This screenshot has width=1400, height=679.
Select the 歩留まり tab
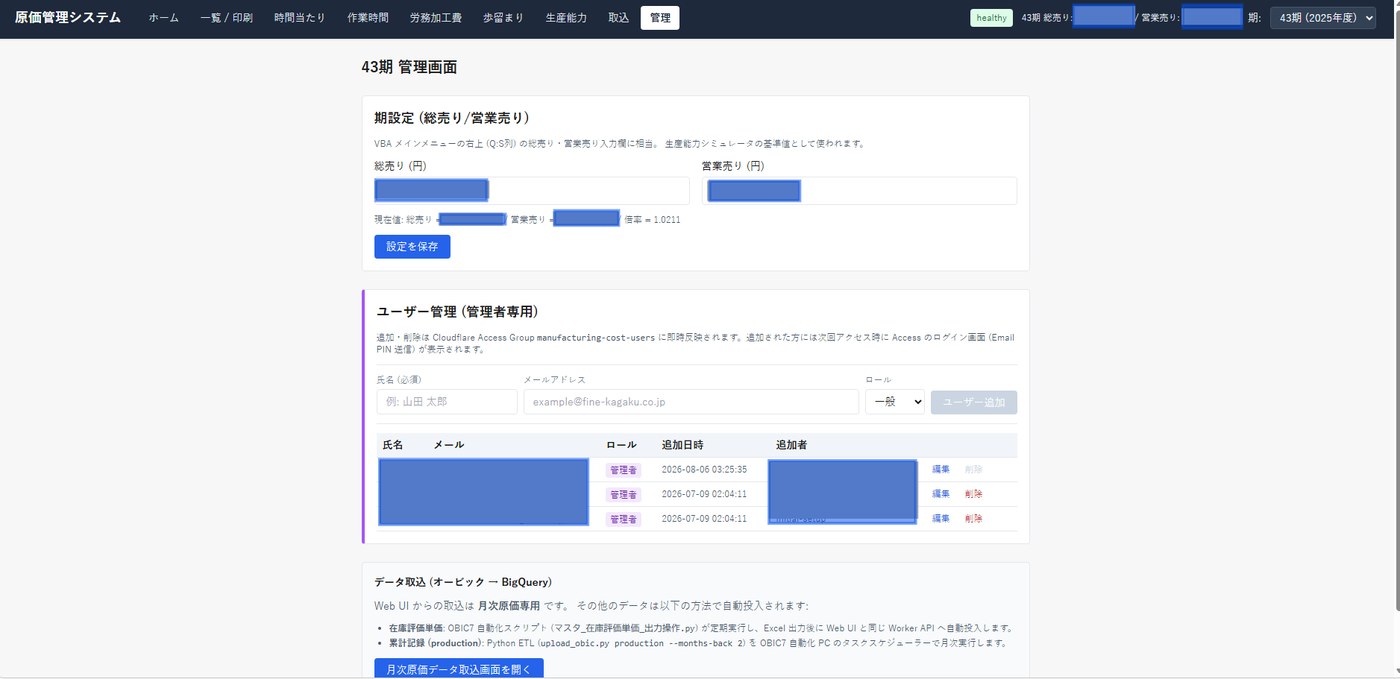[x=503, y=18]
